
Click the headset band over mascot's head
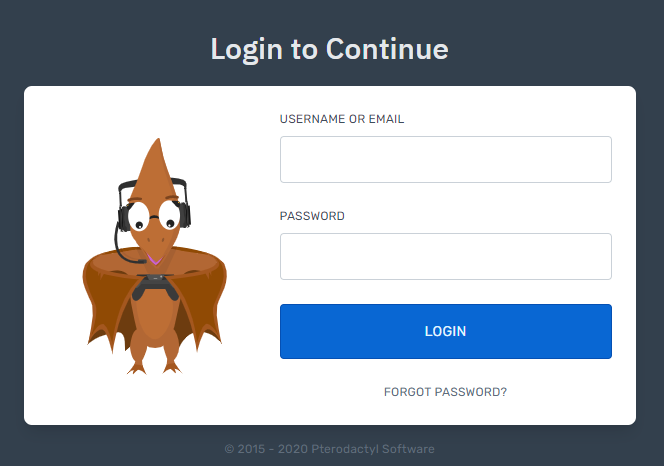click(152, 184)
